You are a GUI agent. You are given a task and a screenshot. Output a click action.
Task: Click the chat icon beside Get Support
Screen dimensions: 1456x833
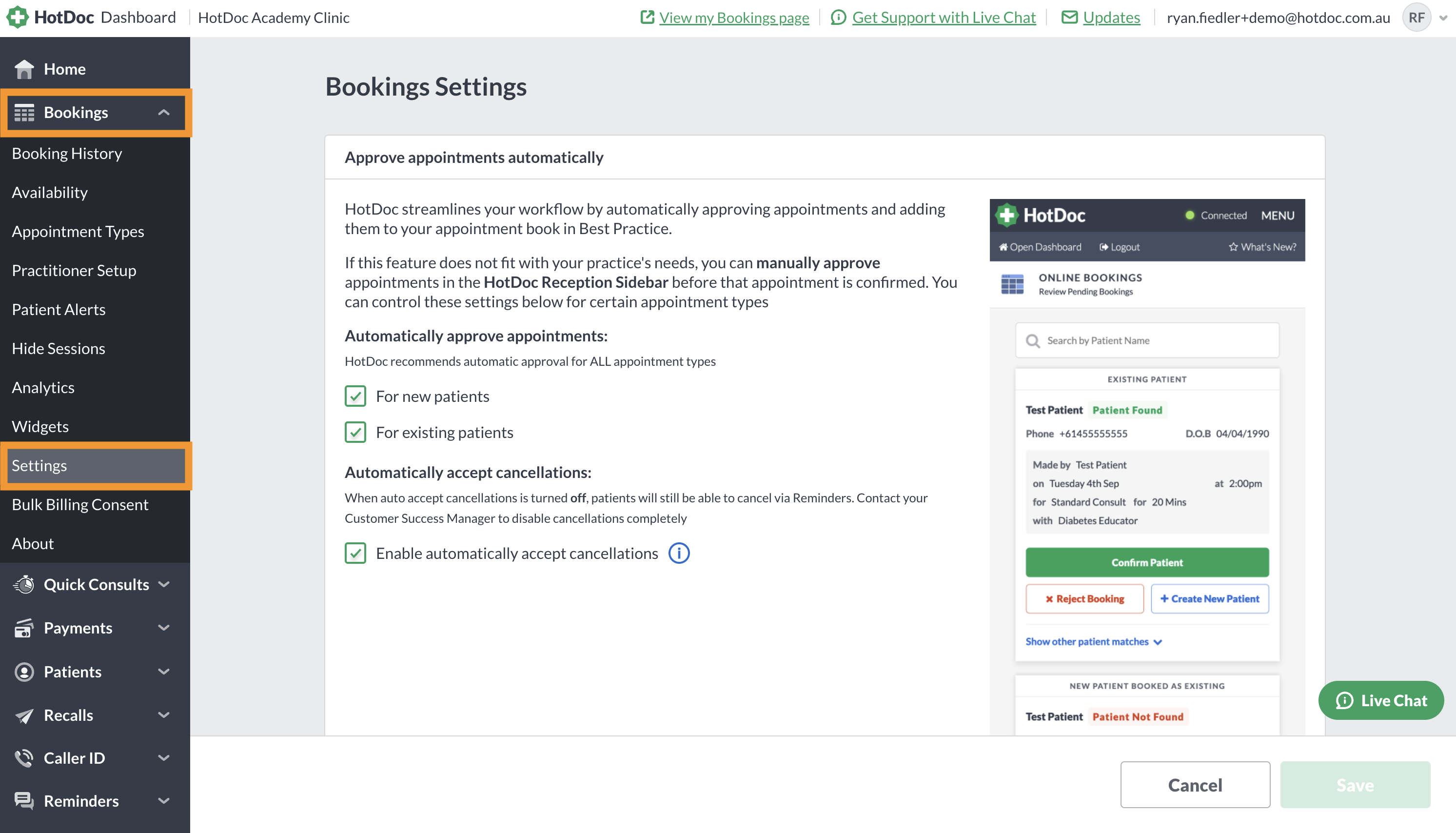[838, 17]
